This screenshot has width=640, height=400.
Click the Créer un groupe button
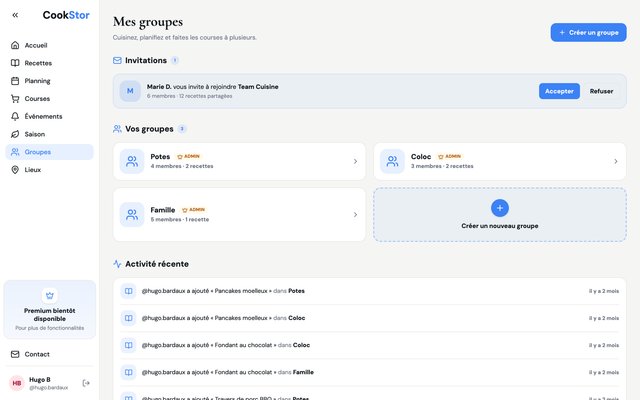(x=588, y=32)
